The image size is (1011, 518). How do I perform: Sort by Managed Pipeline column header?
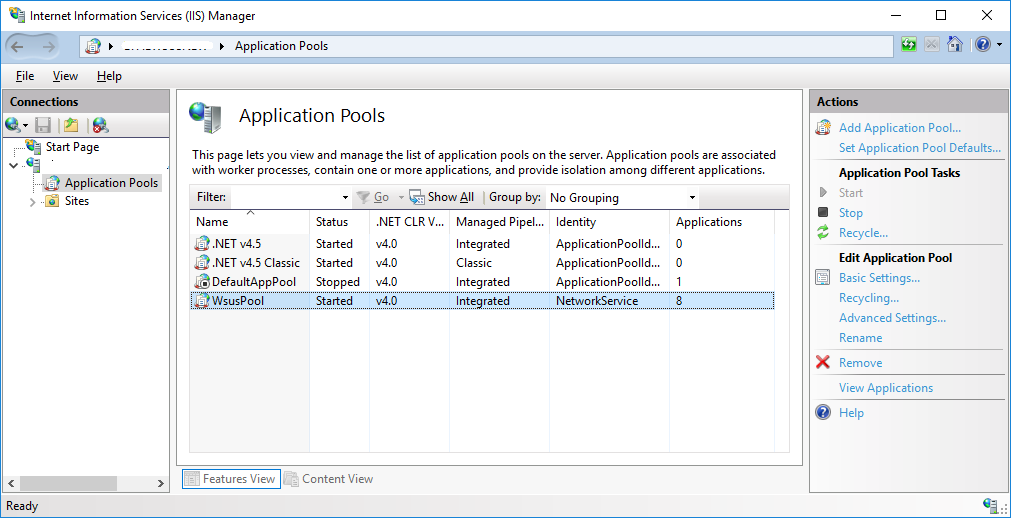tap(500, 222)
